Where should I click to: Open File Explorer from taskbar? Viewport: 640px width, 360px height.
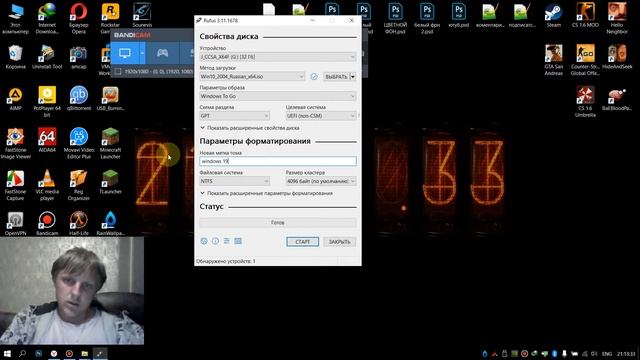[84, 353]
